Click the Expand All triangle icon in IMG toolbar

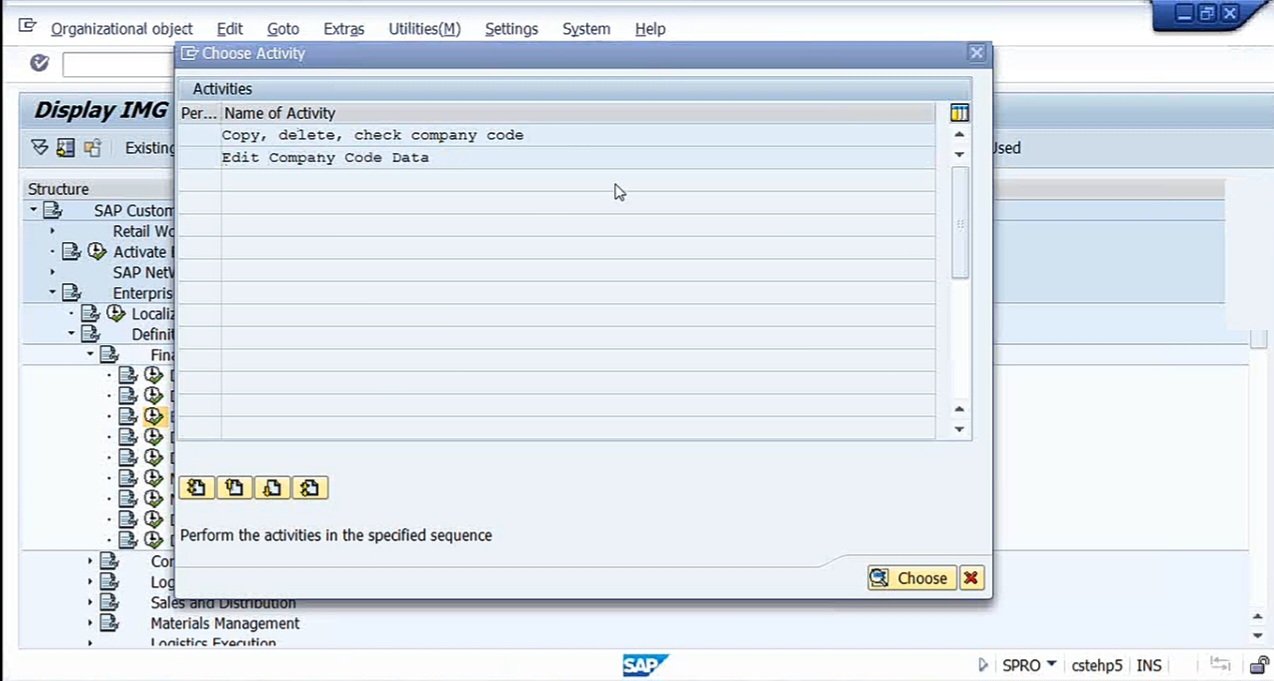(40, 148)
